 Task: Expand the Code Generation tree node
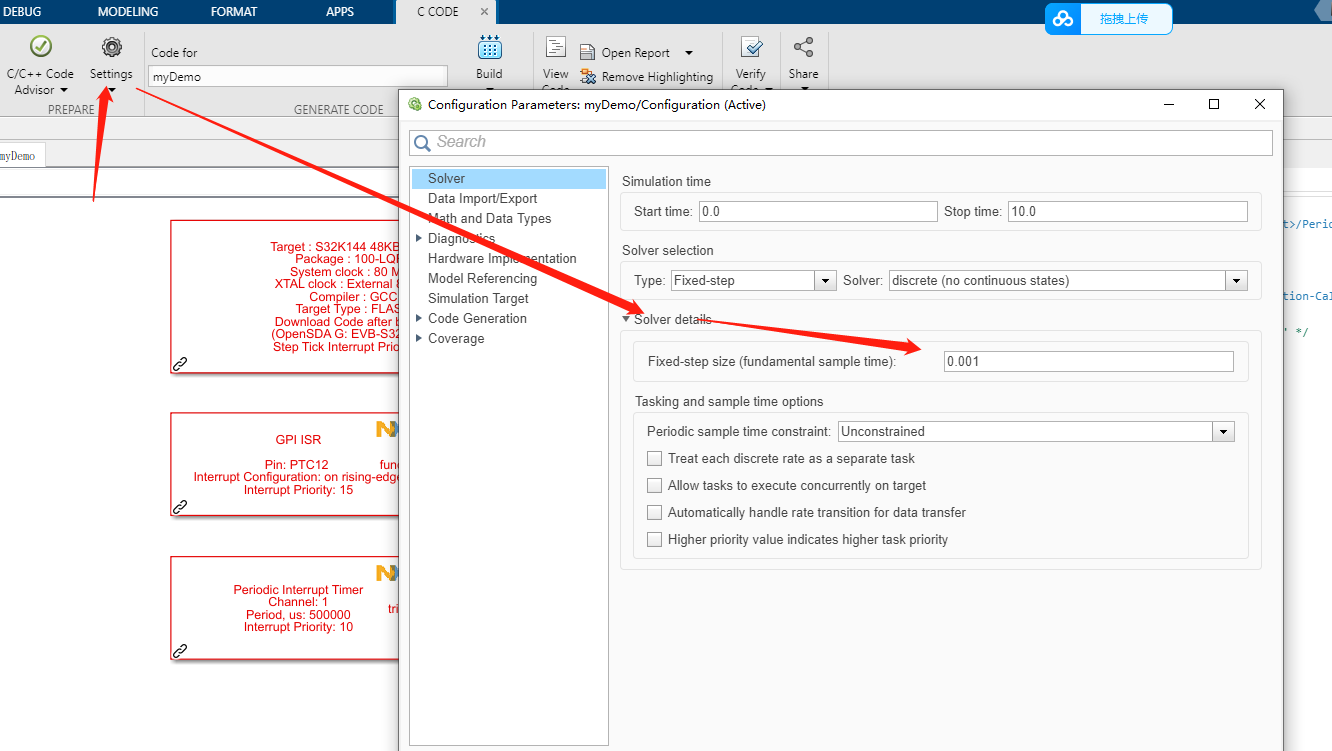tap(419, 318)
